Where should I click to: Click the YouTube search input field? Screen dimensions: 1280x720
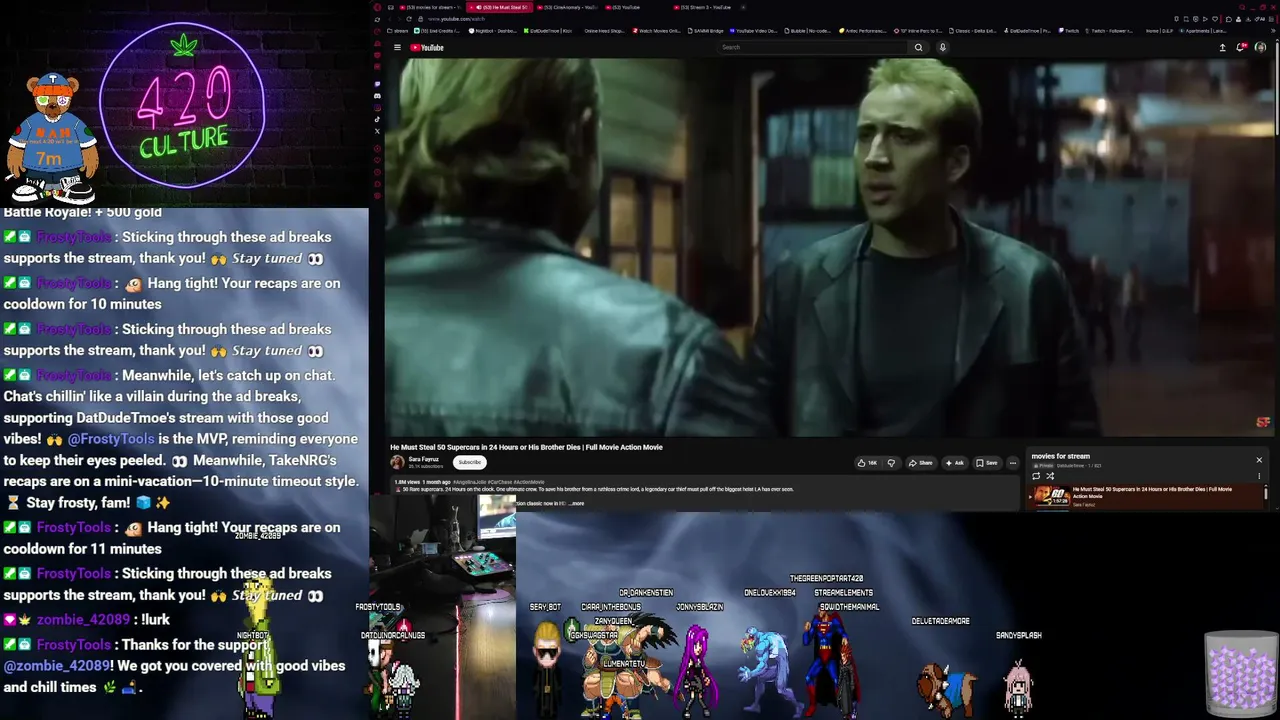[x=814, y=47]
